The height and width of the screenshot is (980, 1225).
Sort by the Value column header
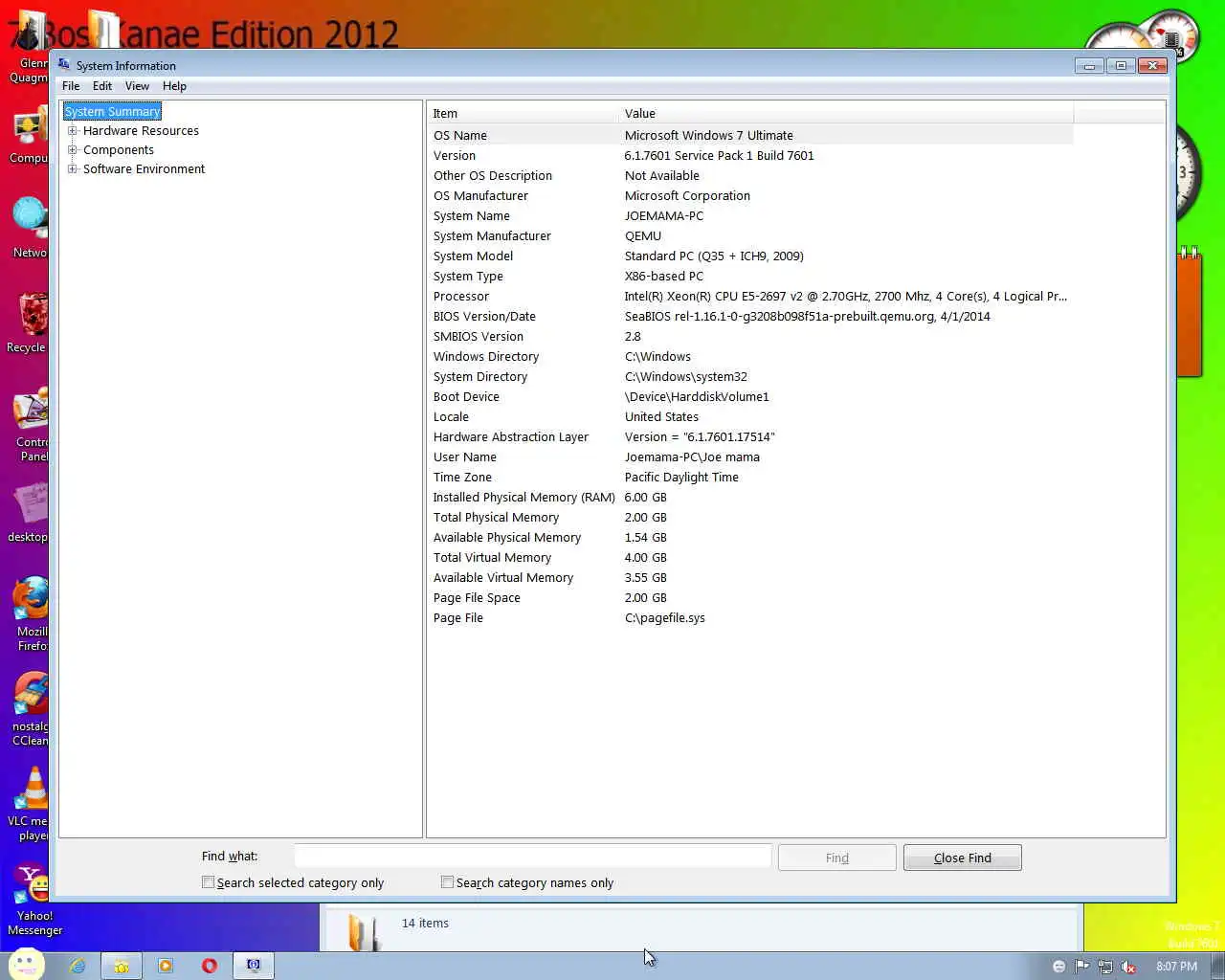click(846, 113)
